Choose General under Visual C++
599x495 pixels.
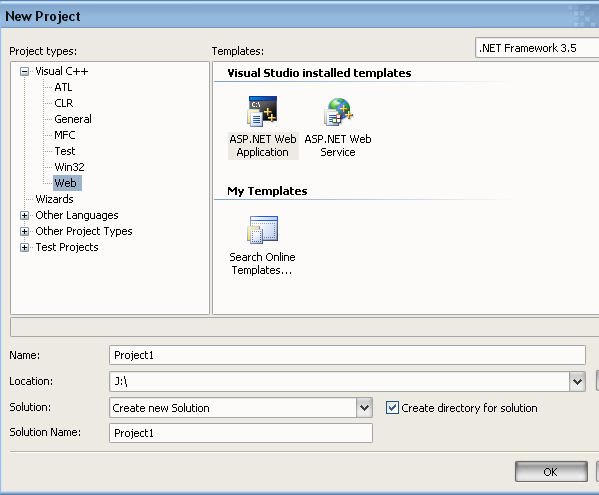[x=73, y=119]
